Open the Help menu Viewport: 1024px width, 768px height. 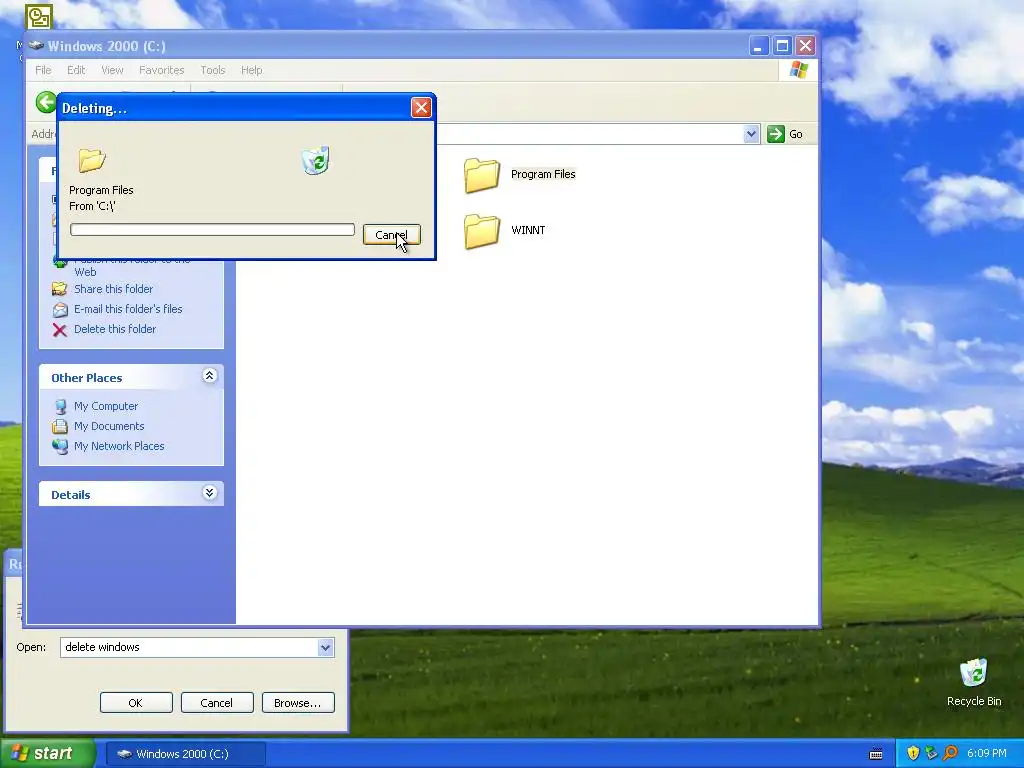pyautogui.click(x=251, y=70)
